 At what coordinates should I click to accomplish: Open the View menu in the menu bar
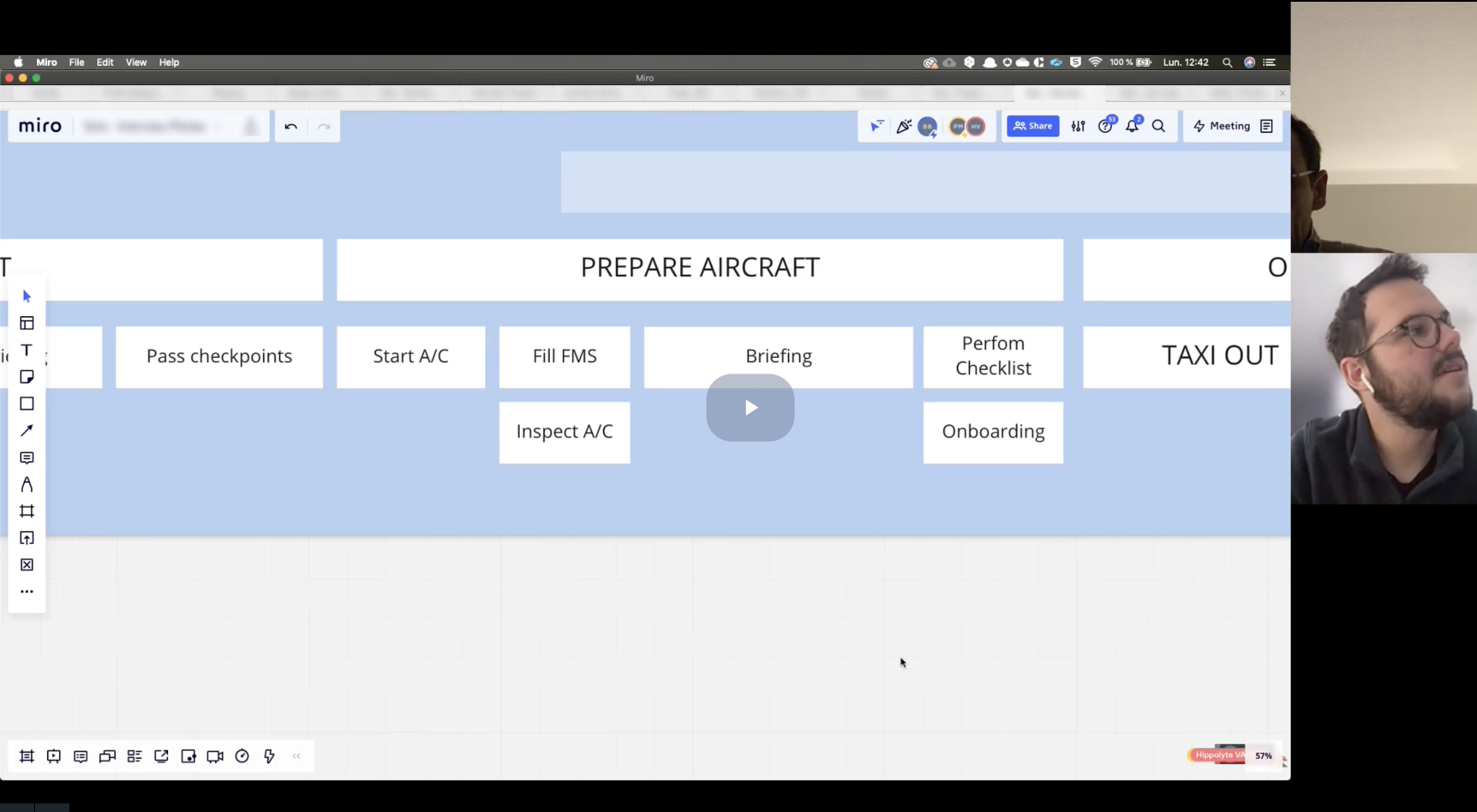point(136,62)
